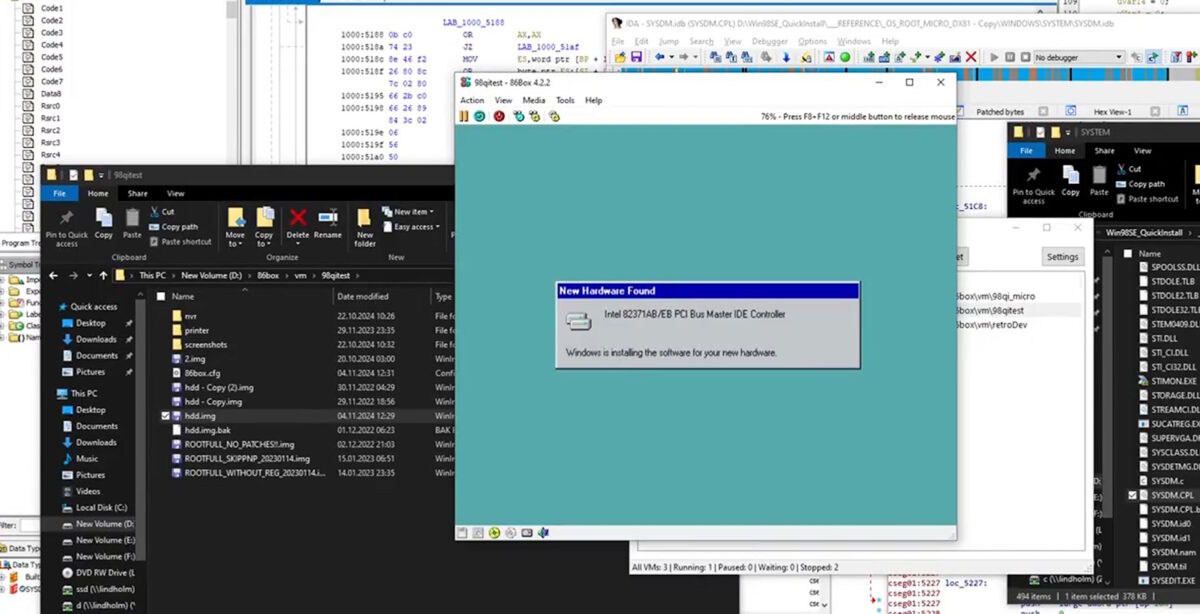Open the Debugger menu in IDA
Image resolution: width=1200 pixels, height=614 pixels.
pos(769,41)
